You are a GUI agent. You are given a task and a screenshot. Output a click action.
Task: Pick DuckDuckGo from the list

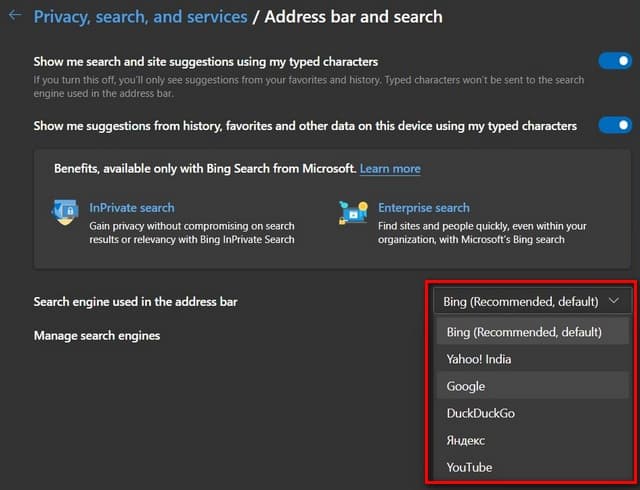pos(533,413)
